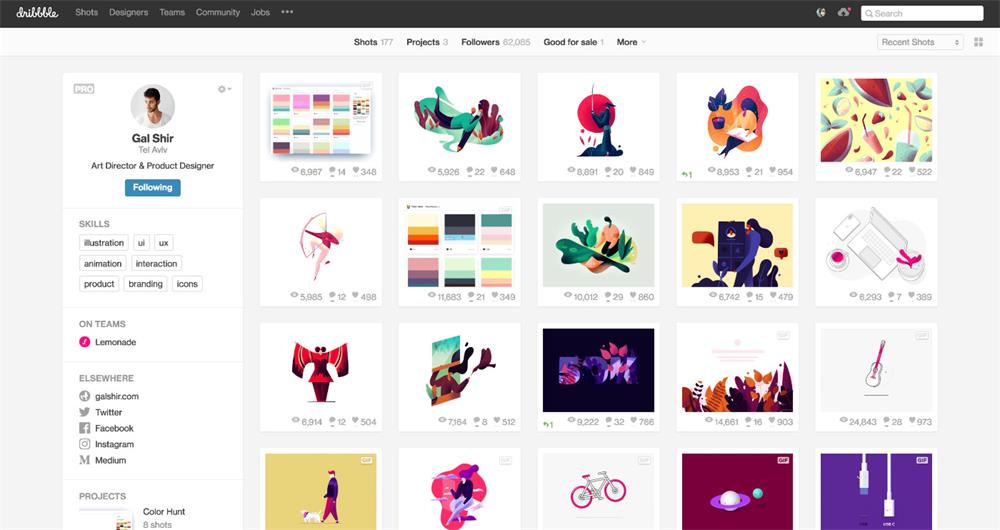Click the heart icon with 954 likes
Image resolution: width=1000 pixels, height=530 pixels.
[x=772, y=171]
